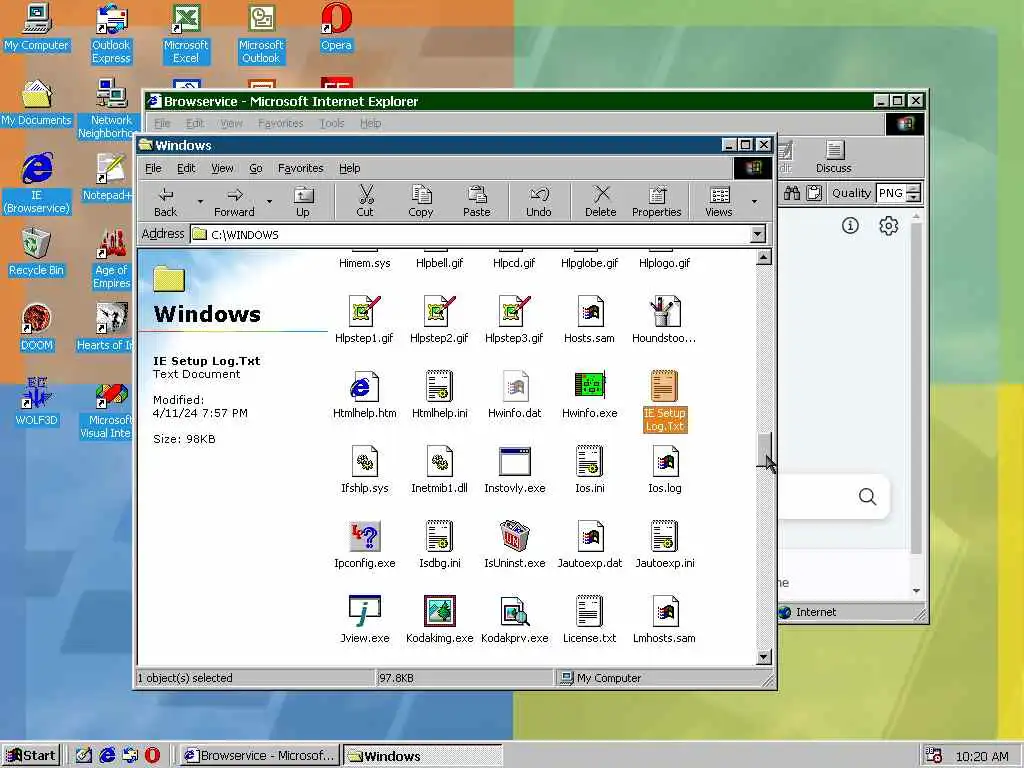Viewport: 1024px width, 768px height.
Task: Select the Hlpstep1.gif file
Action: coord(364,320)
